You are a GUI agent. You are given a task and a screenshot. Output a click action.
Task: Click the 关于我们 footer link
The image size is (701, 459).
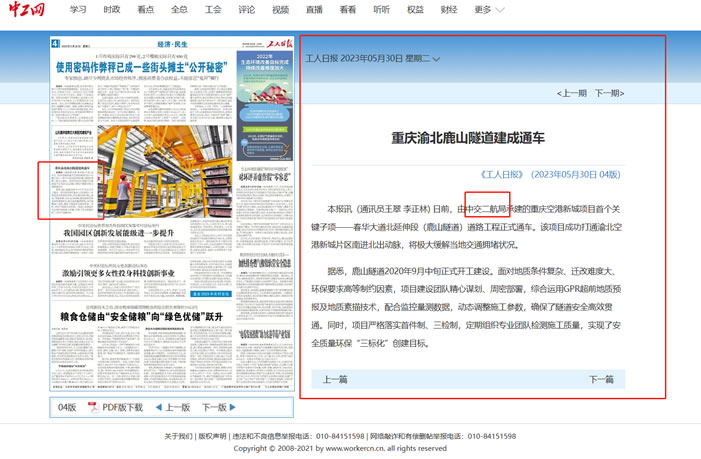[178, 437]
